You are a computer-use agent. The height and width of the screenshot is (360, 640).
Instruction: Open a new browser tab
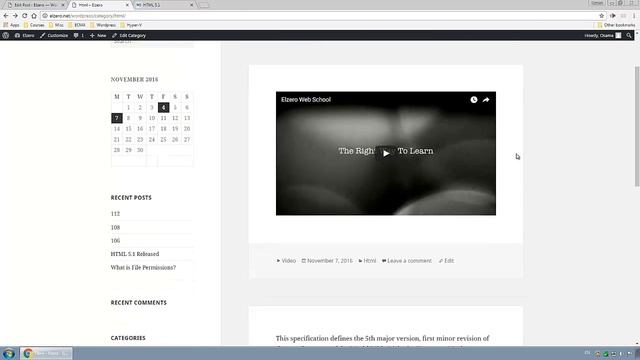[x=204, y=5]
